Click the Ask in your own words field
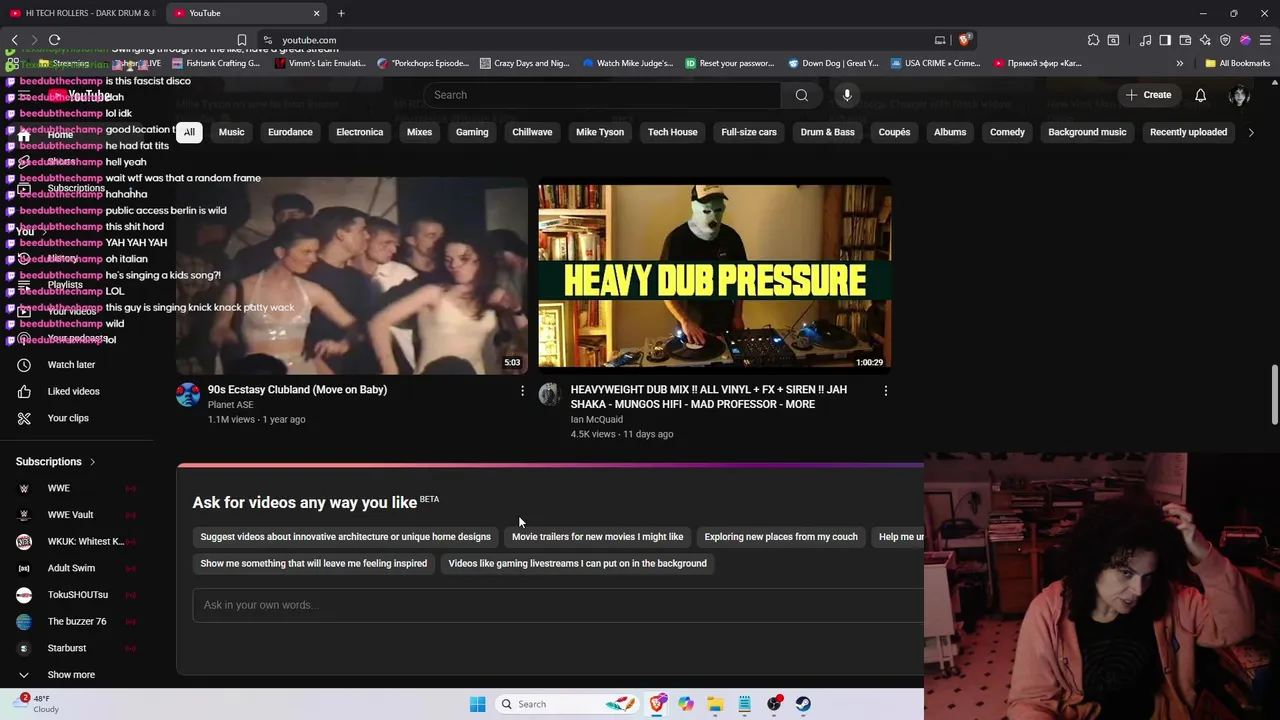This screenshot has width=1280, height=720. (558, 605)
